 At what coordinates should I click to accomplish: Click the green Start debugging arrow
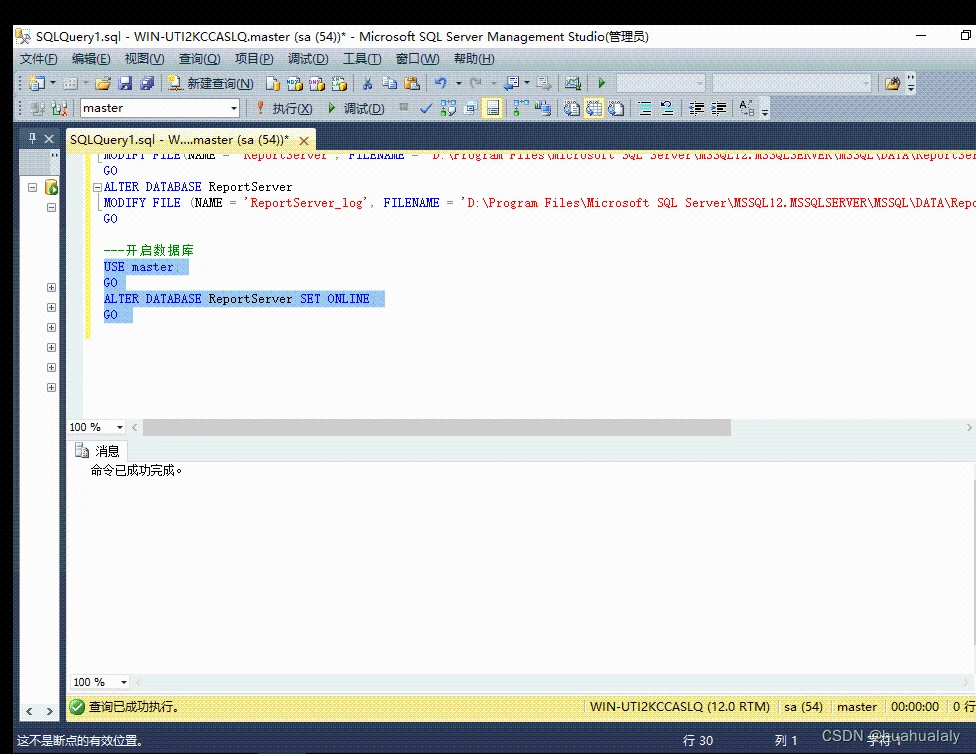click(601, 83)
